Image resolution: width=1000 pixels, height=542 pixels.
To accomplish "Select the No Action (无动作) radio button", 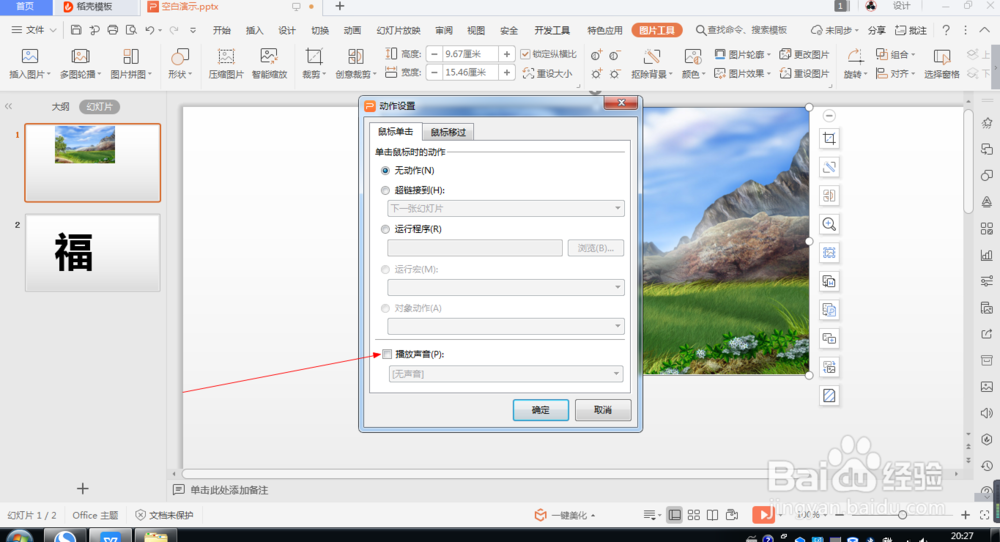I will [385, 171].
